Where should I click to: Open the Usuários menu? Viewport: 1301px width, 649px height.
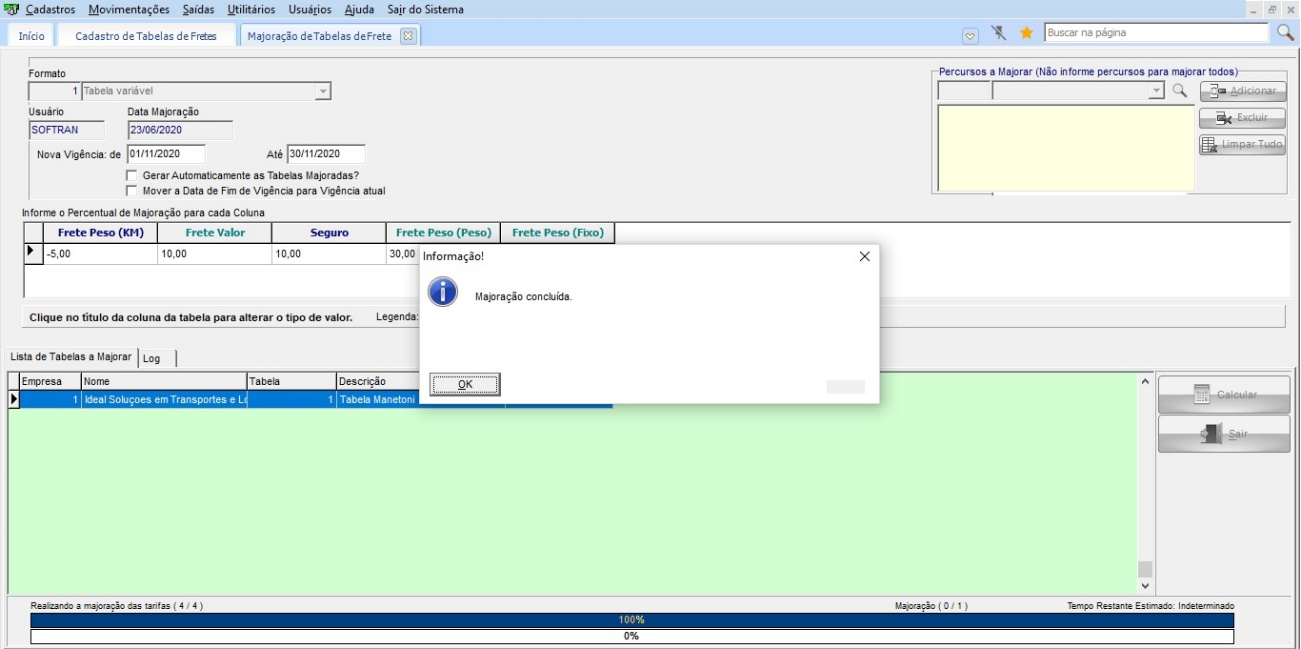310,9
